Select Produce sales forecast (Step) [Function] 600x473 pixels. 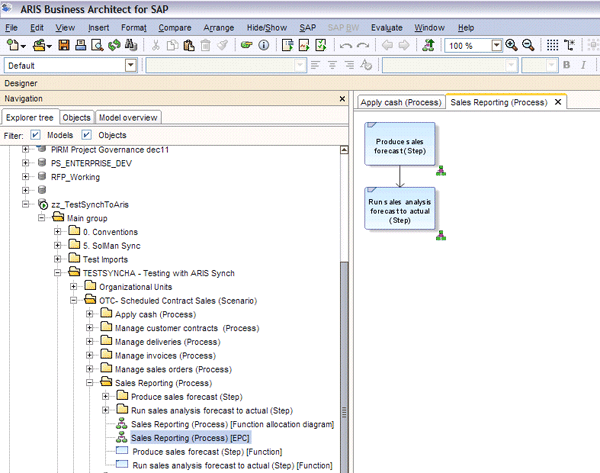click(207, 452)
